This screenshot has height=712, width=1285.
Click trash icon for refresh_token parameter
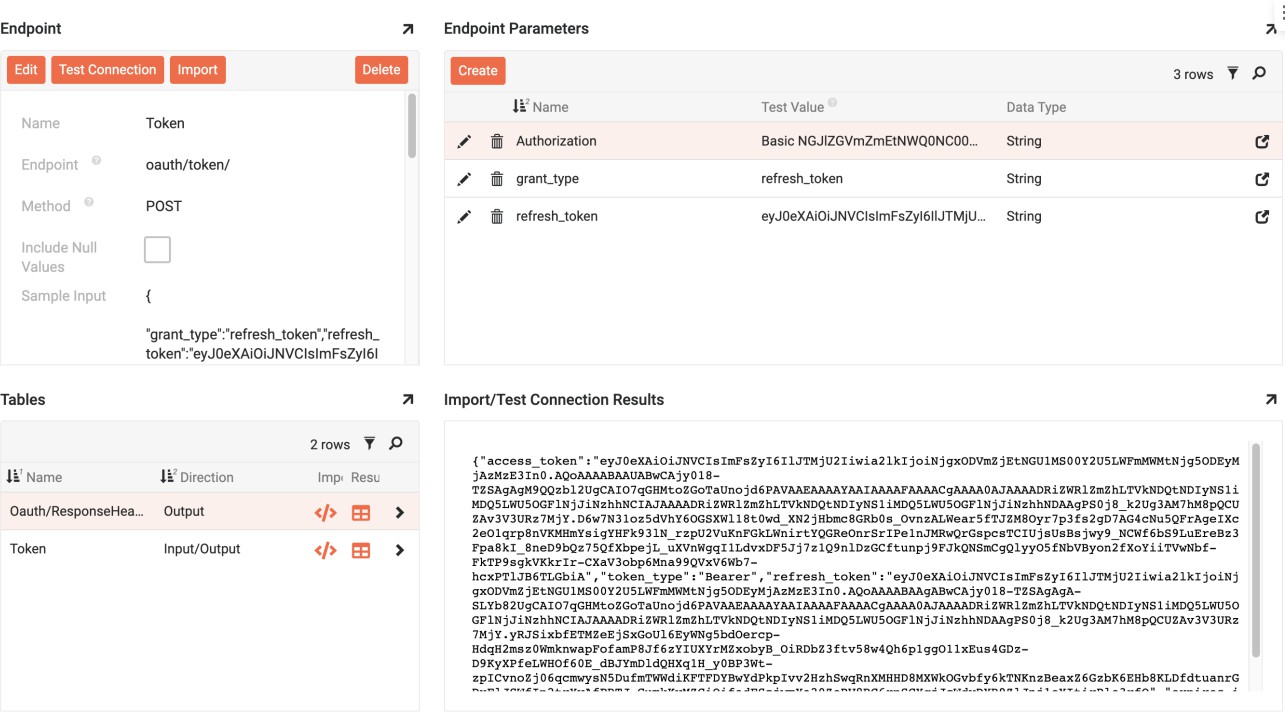(x=497, y=217)
